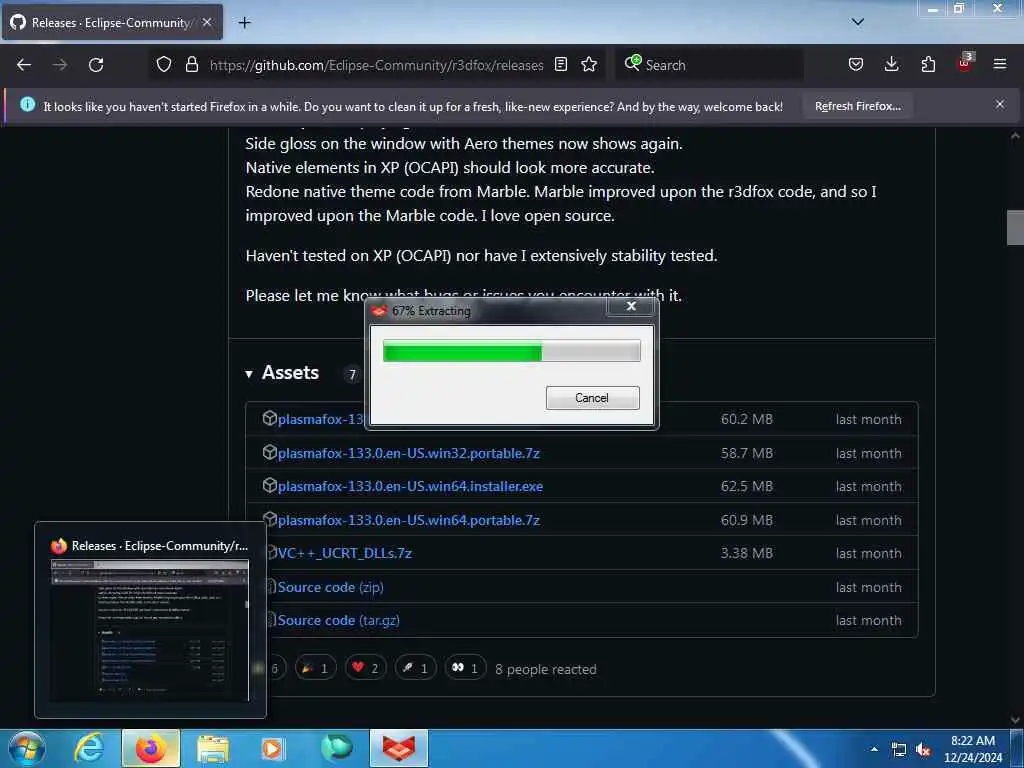Toggle the party popper reaction
The width and height of the screenshot is (1024, 768).
coord(315,668)
